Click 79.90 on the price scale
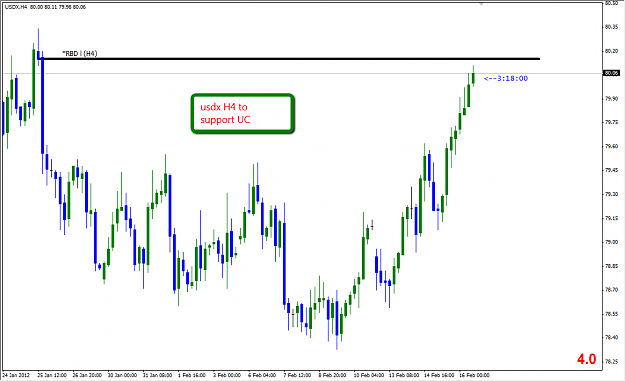 coord(611,98)
